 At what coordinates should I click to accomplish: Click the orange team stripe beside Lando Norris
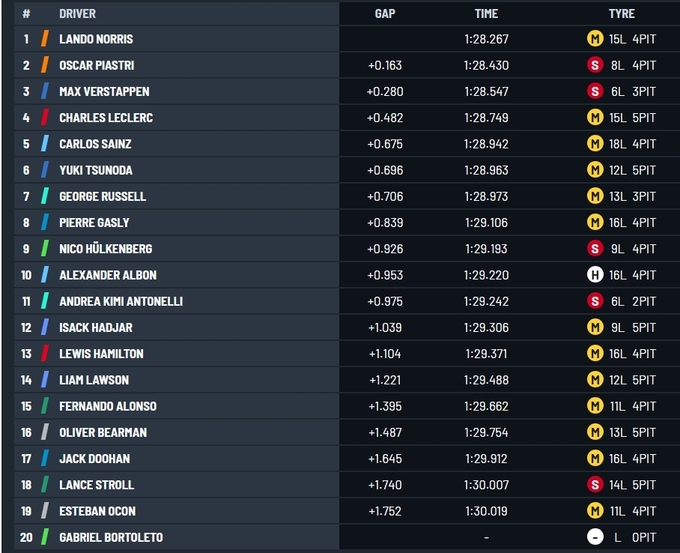(x=44, y=39)
